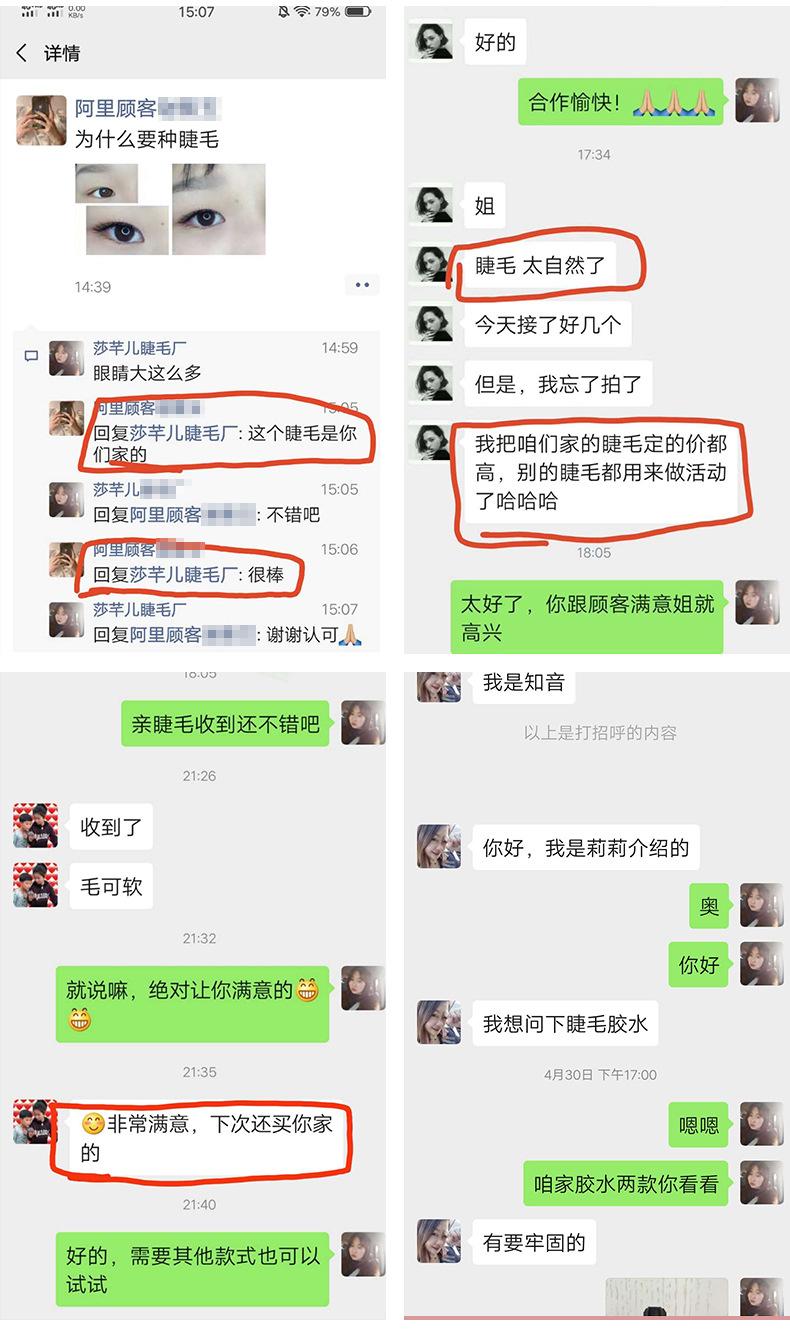Tap the battery icon showing 79%
This screenshot has height=1330, width=790.
coord(356,12)
